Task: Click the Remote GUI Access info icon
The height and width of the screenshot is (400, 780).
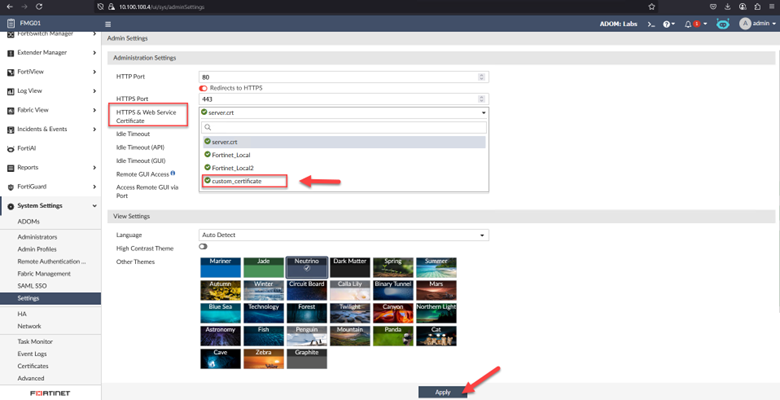Action: pyautogui.click(x=173, y=173)
